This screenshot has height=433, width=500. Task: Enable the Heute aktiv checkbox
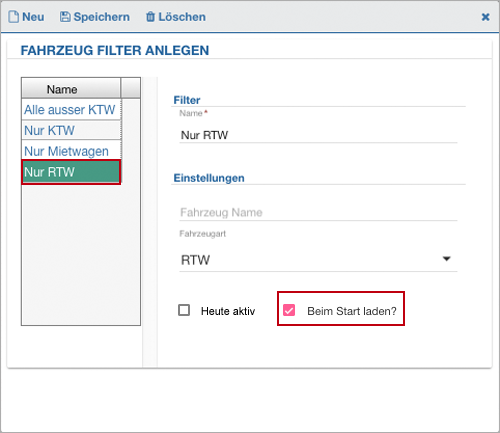point(184,310)
